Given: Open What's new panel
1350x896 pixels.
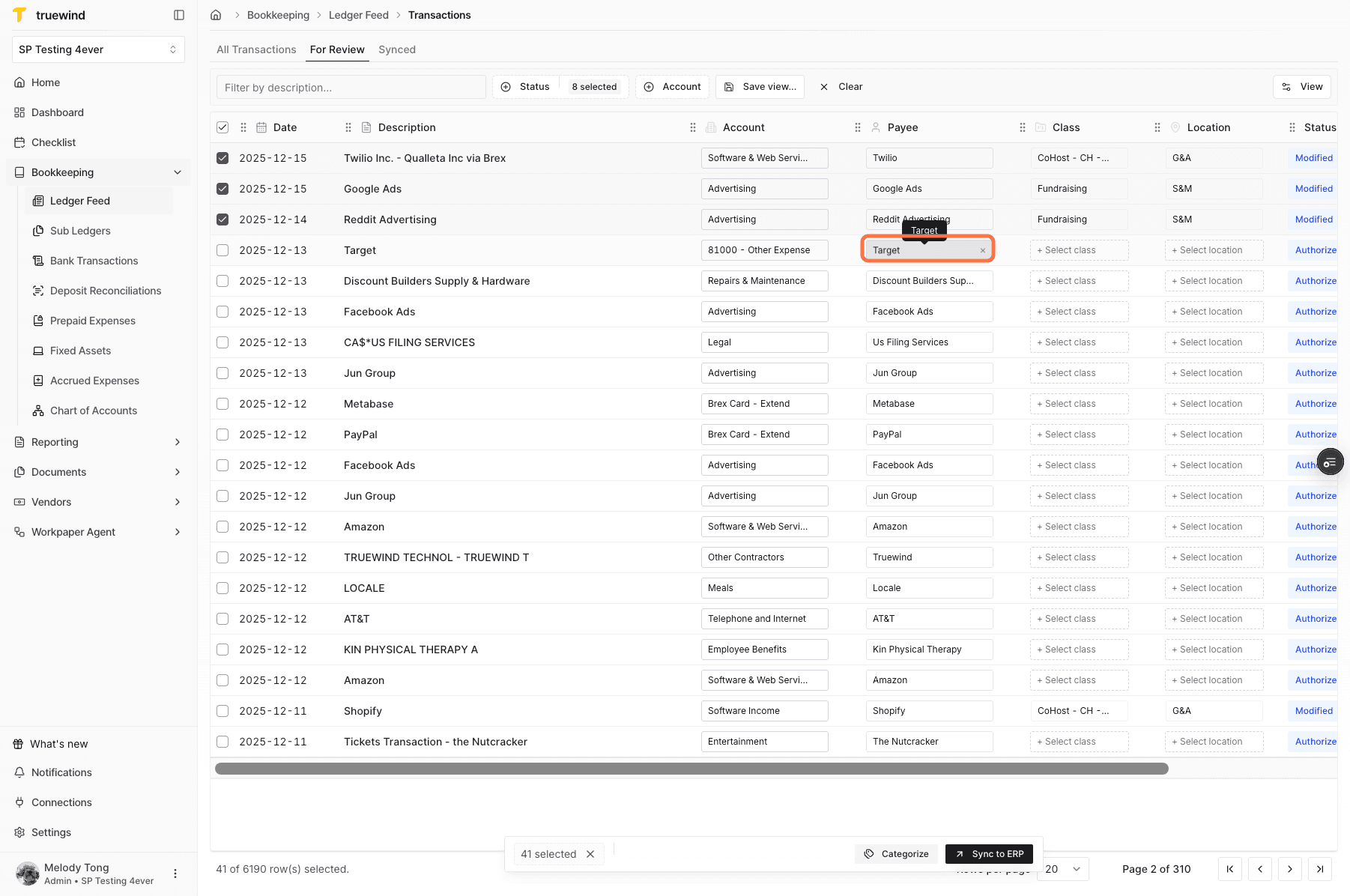Looking at the screenshot, I should click(58, 744).
